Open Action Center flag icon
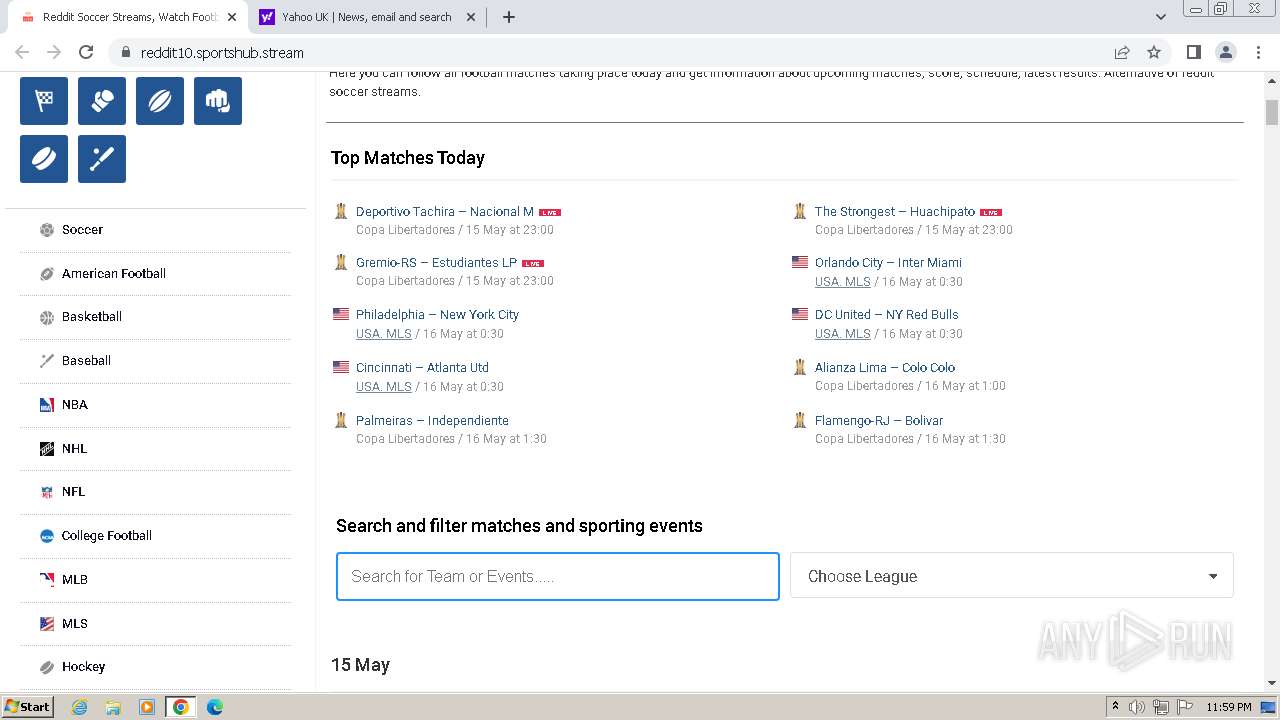Viewport: 1280px width, 720px height. [x=1185, y=707]
